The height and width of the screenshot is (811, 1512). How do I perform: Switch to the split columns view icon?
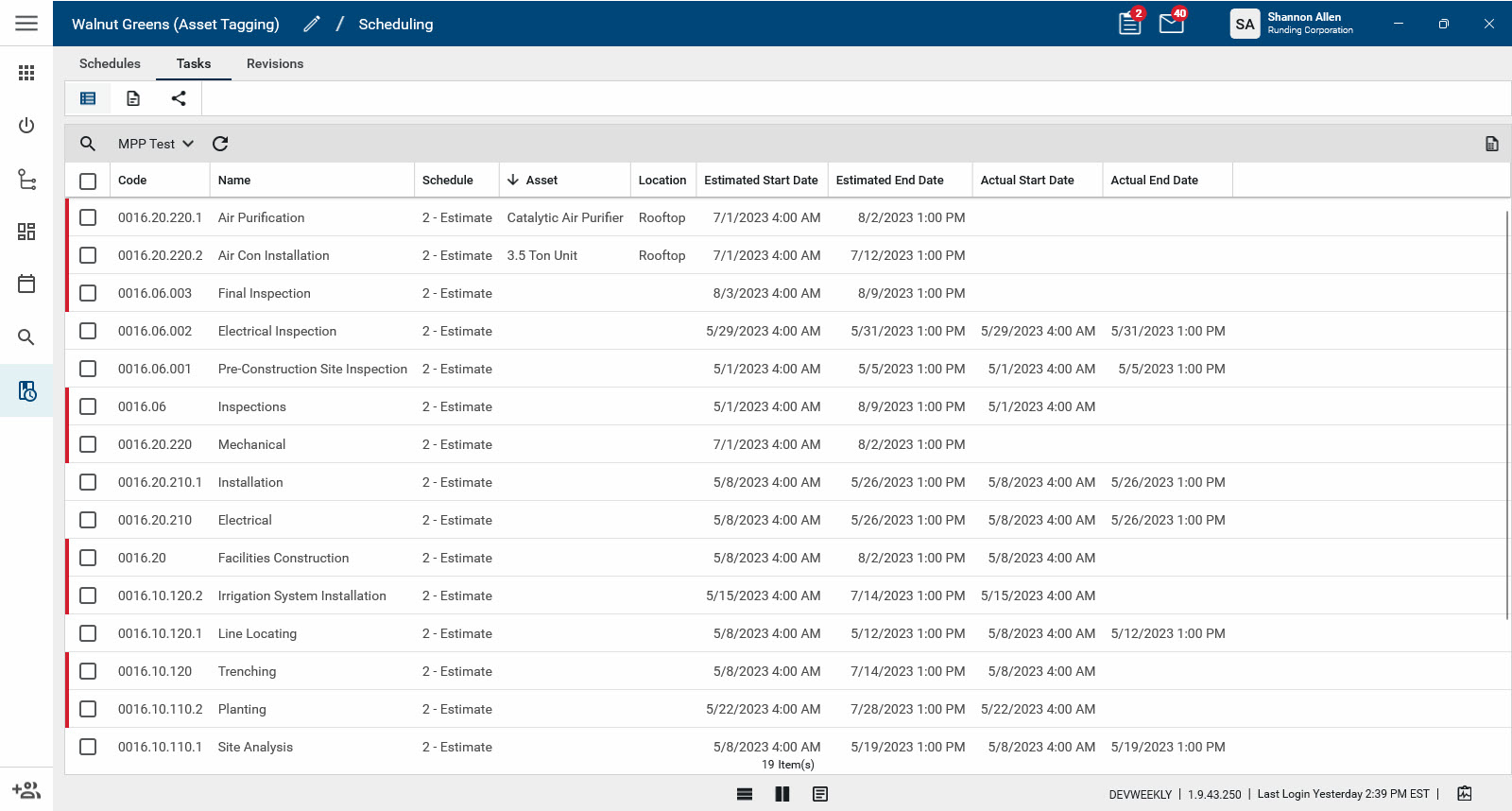click(782, 794)
